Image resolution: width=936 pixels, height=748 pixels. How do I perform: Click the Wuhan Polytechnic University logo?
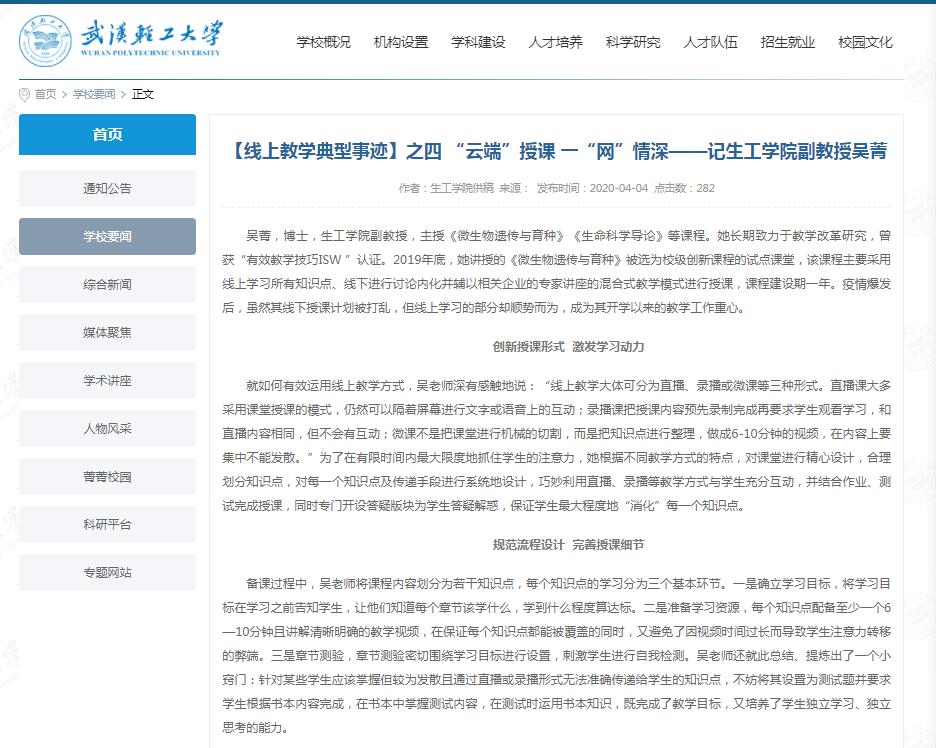tap(121, 40)
